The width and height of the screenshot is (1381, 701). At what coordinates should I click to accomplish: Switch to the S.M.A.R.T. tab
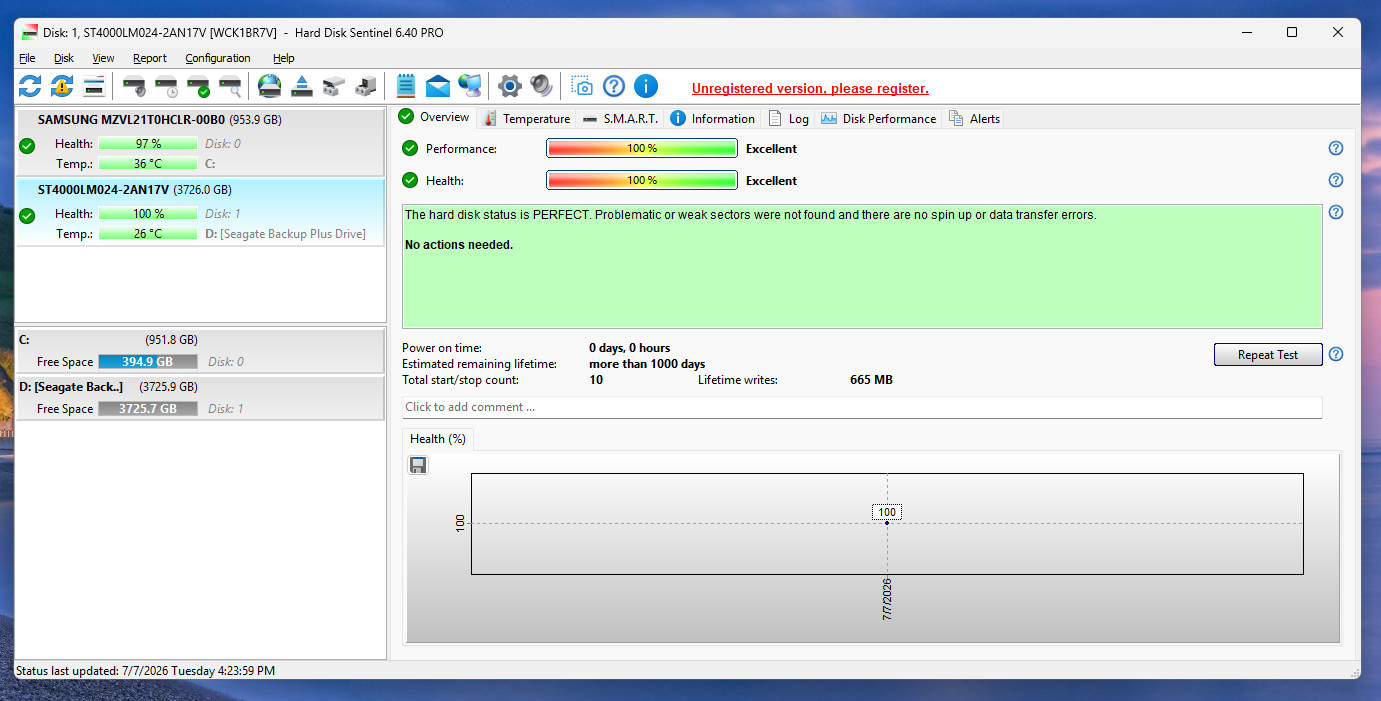[x=621, y=118]
